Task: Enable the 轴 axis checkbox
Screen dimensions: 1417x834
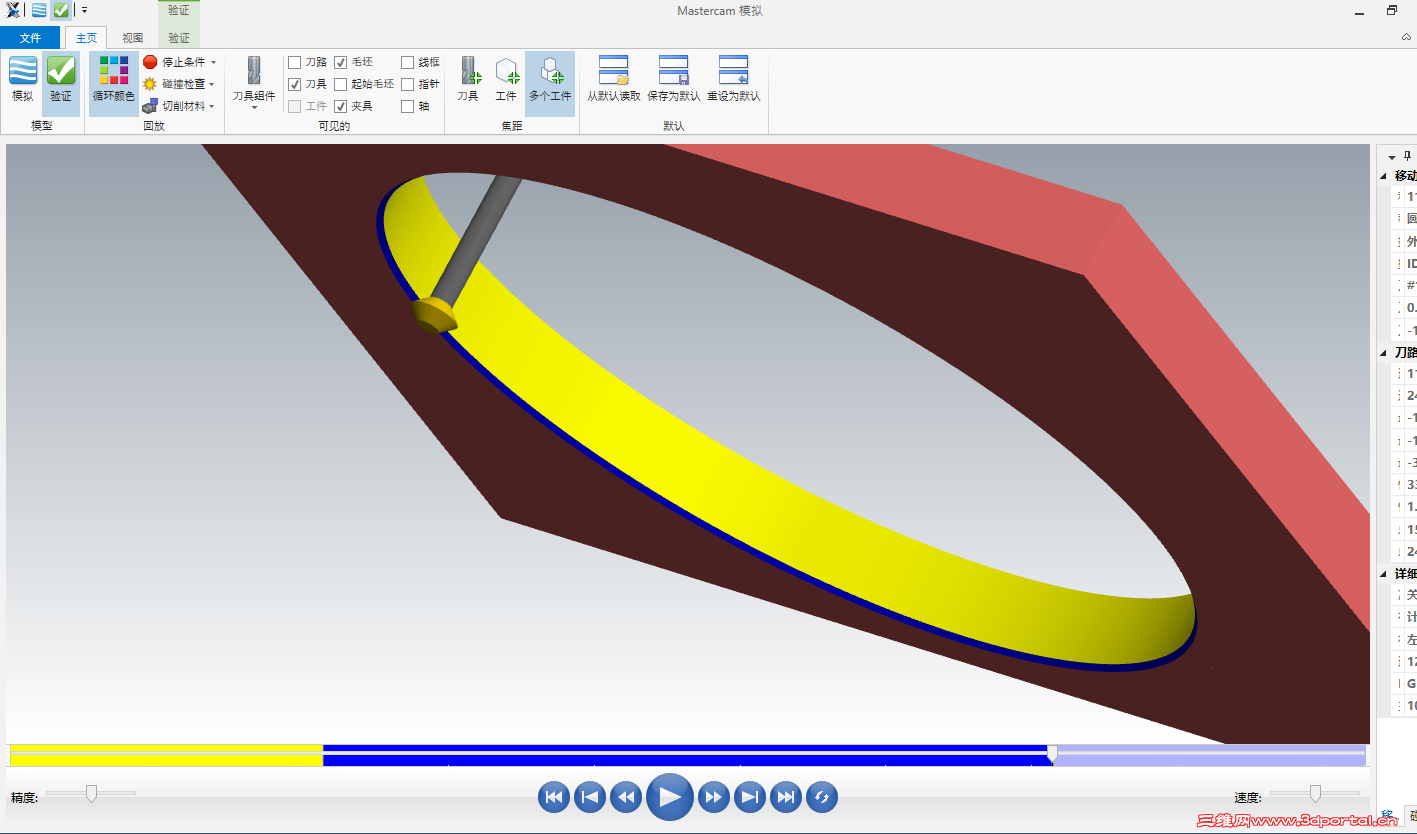Action: tap(408, 106)
